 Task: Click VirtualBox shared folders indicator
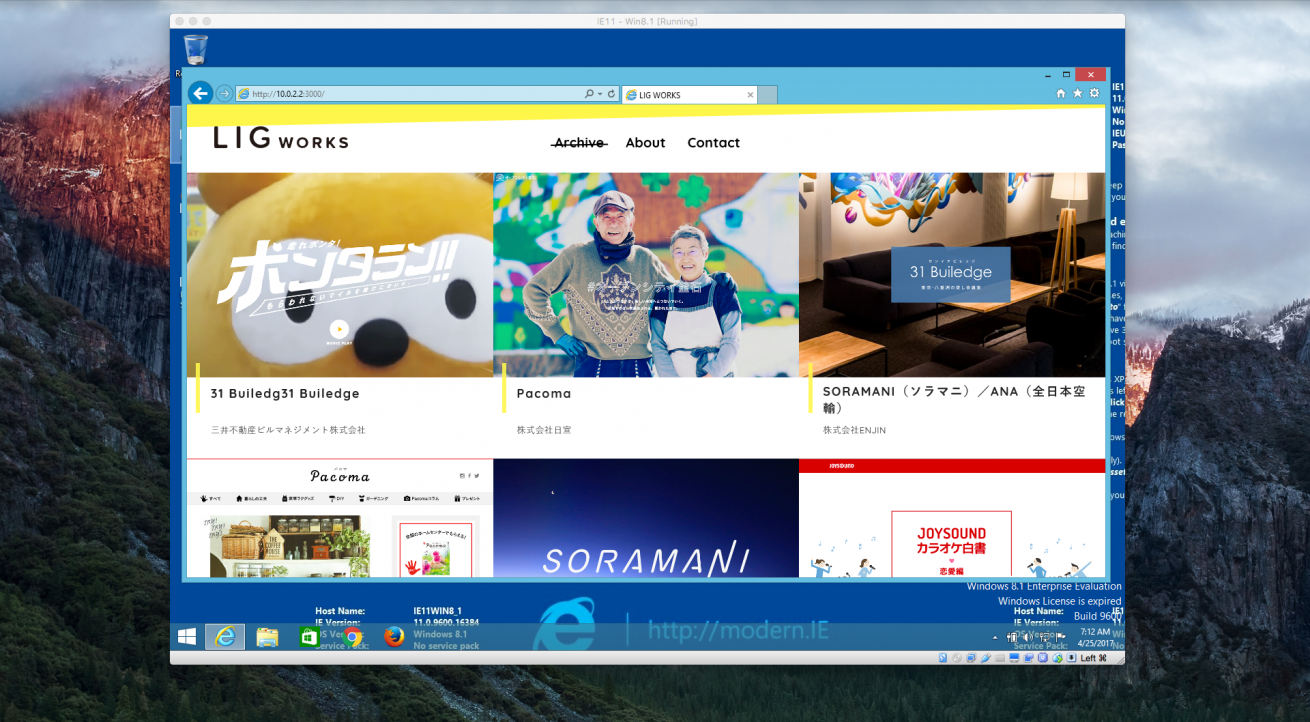[x=1000, y=657]
